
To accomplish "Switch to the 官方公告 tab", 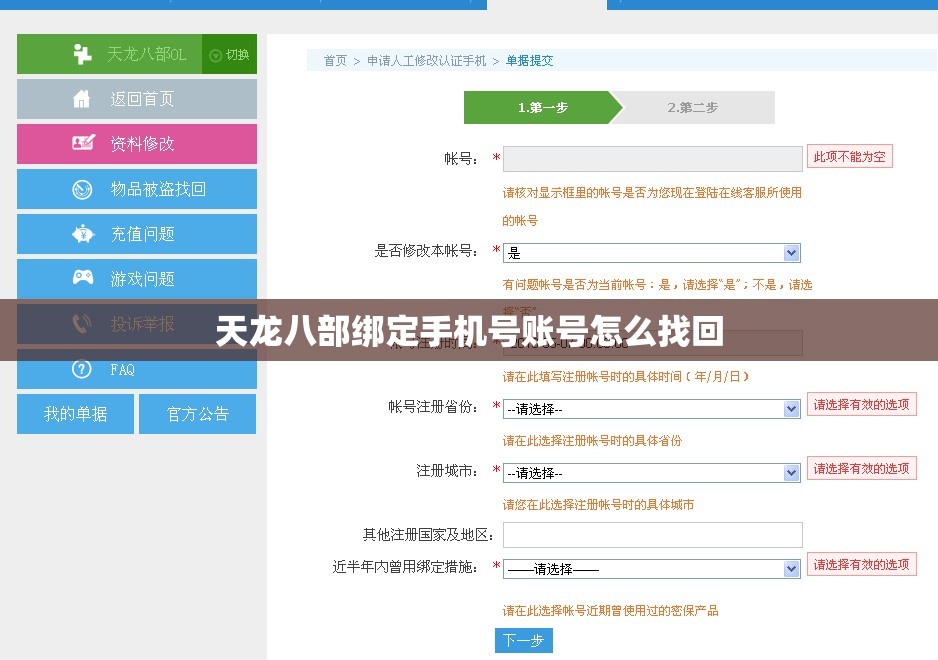I will [x=197, y=413].
